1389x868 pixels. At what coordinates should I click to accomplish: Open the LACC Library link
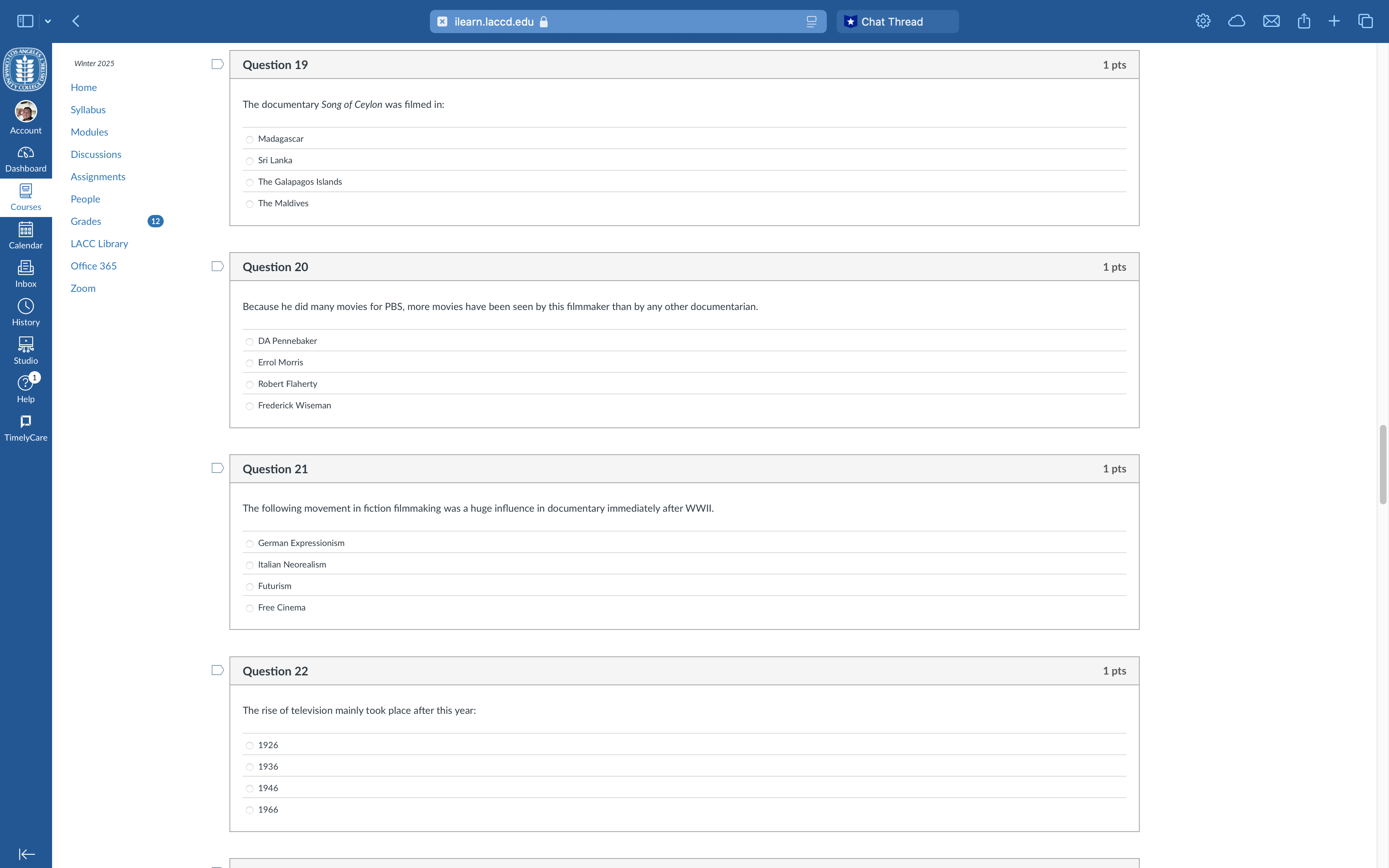coord(99,243)
